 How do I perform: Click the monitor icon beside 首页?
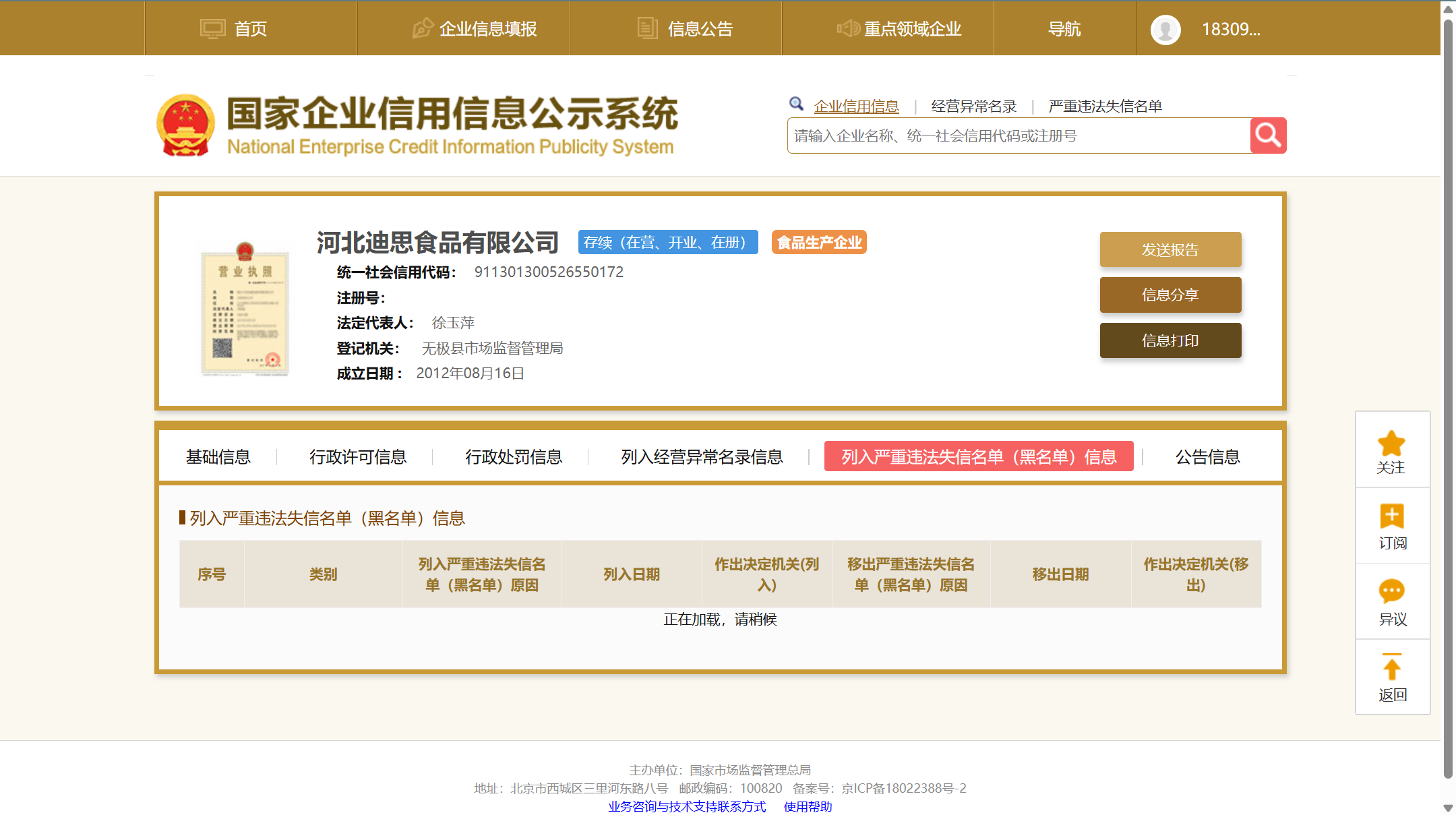pos(212,29)
